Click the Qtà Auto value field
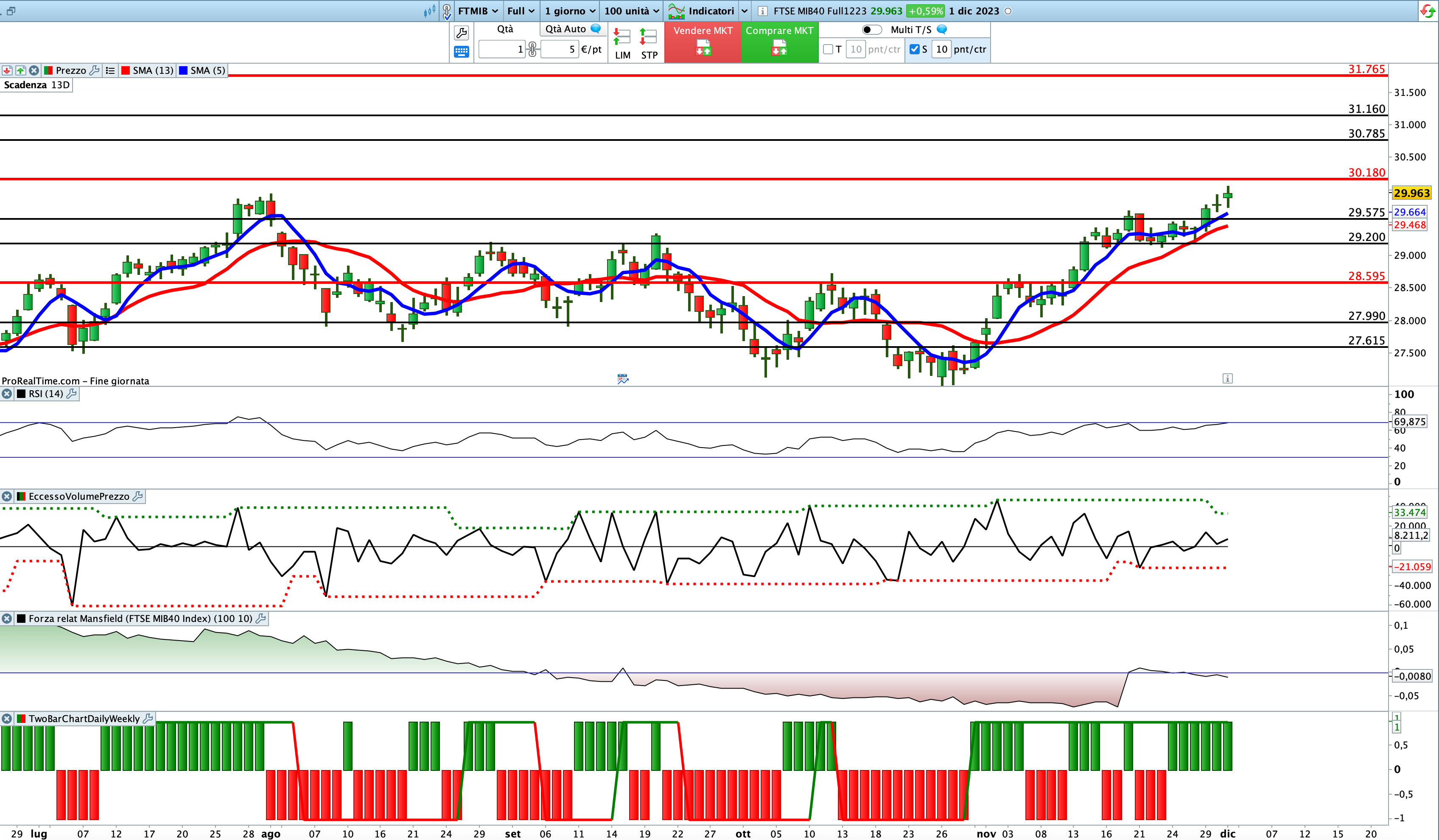This screenshot has width=1439, height=840. (x=559, y=50)
